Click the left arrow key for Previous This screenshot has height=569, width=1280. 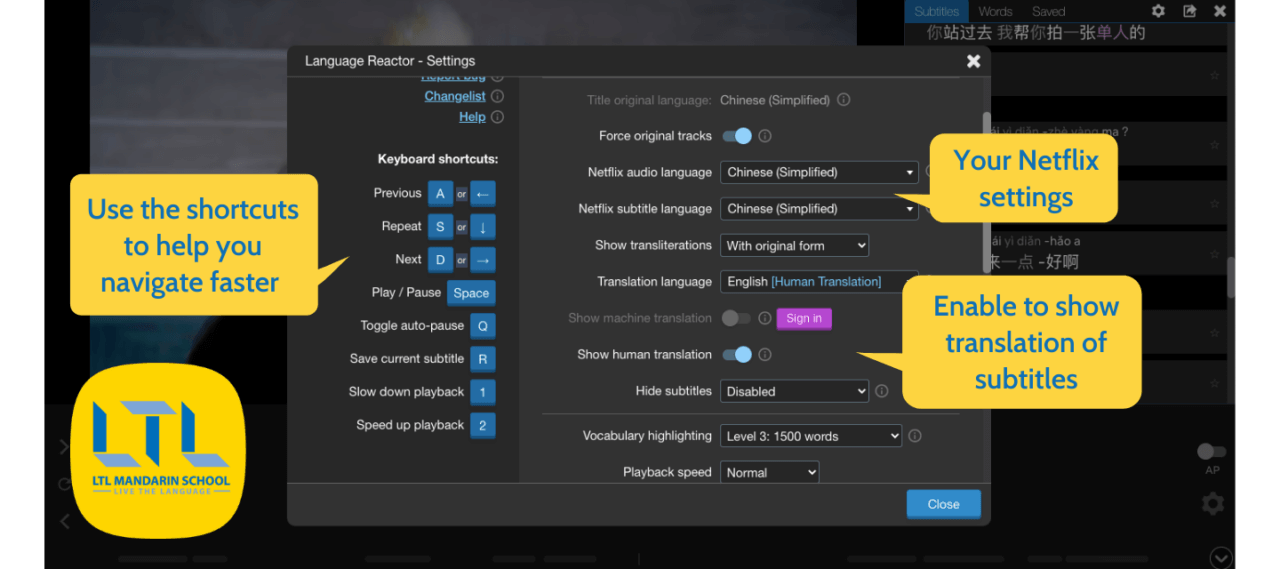[482, 194]
